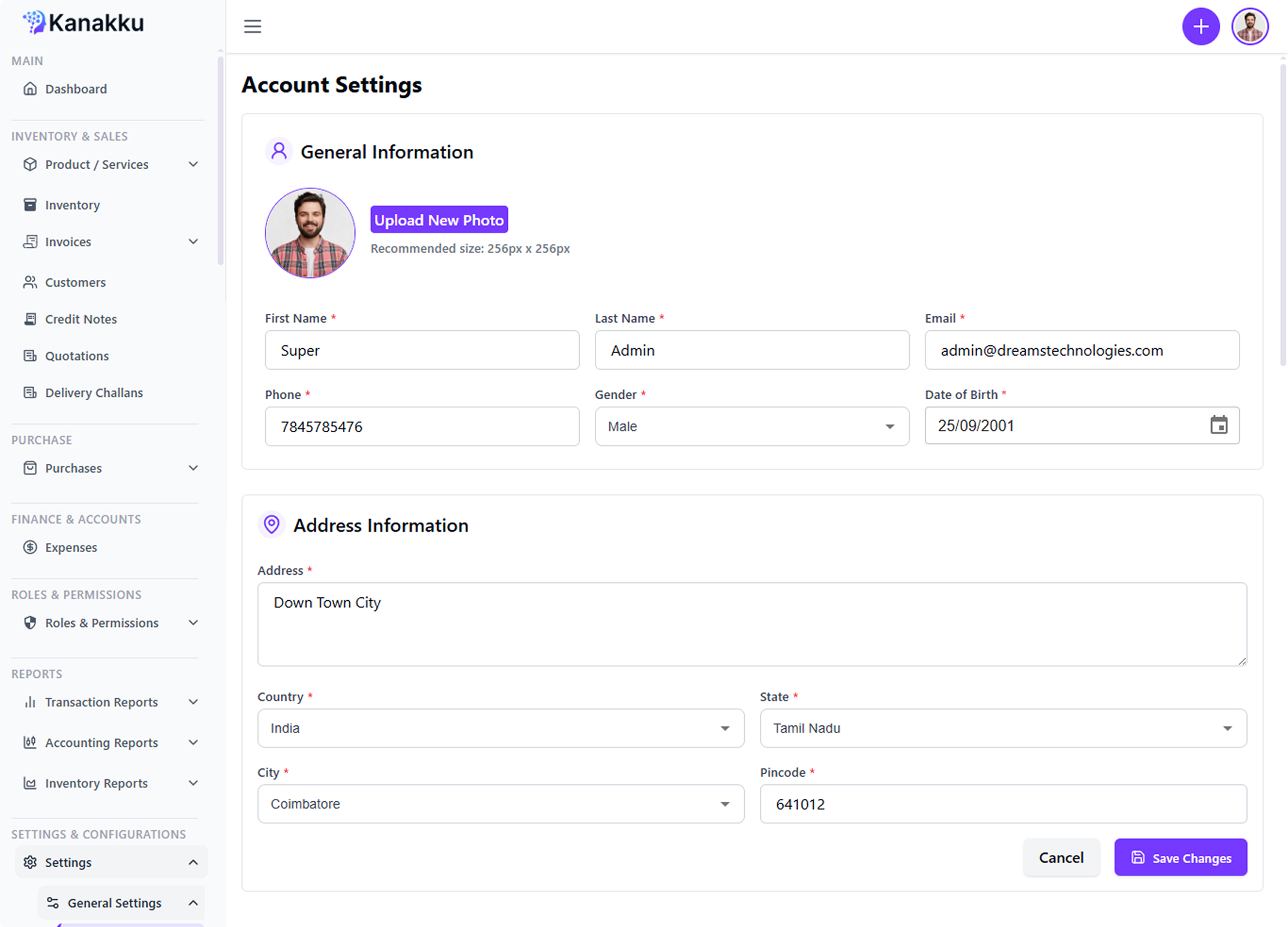Click the Purchases bag icon
Viewport: 1288px width, 927px height.
coord(30,468)
